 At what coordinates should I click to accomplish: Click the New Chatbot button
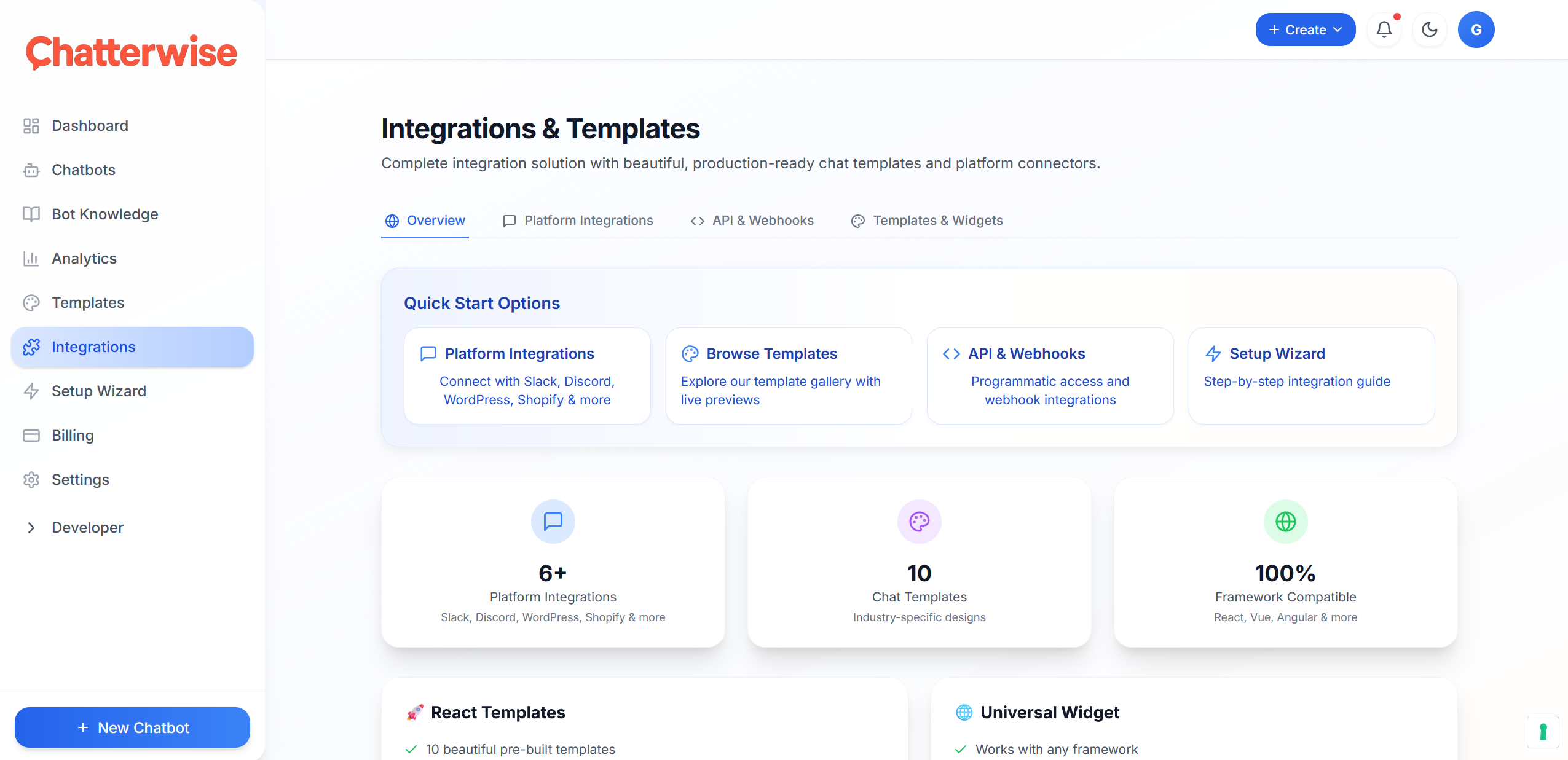pyautogui.click(x=132, y=727)
